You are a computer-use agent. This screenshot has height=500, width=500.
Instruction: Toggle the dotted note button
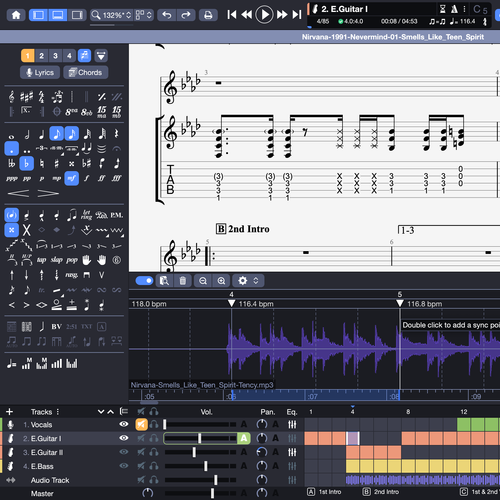coord(11,149)
